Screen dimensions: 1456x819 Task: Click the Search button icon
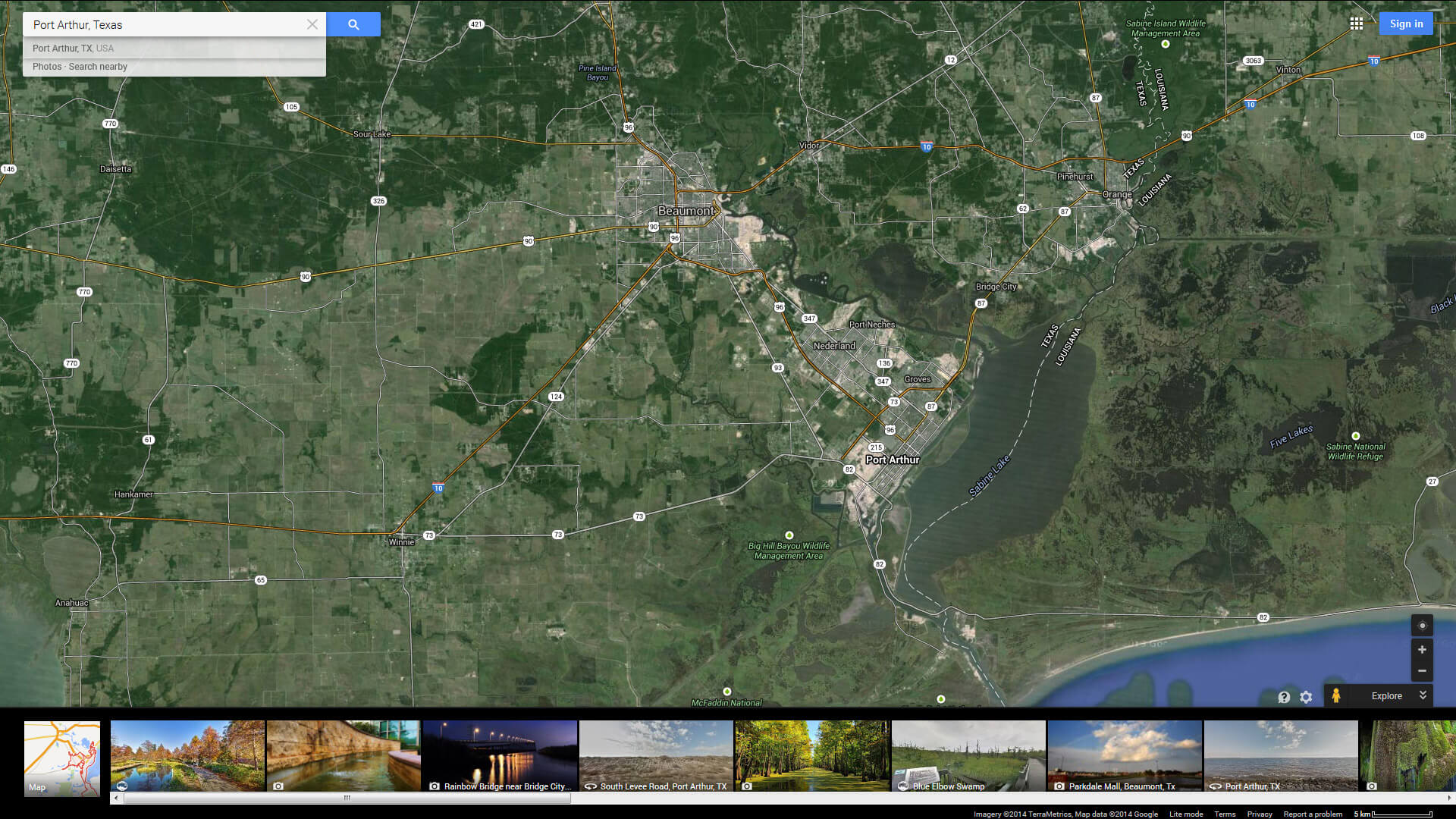(x=353, y=24)
